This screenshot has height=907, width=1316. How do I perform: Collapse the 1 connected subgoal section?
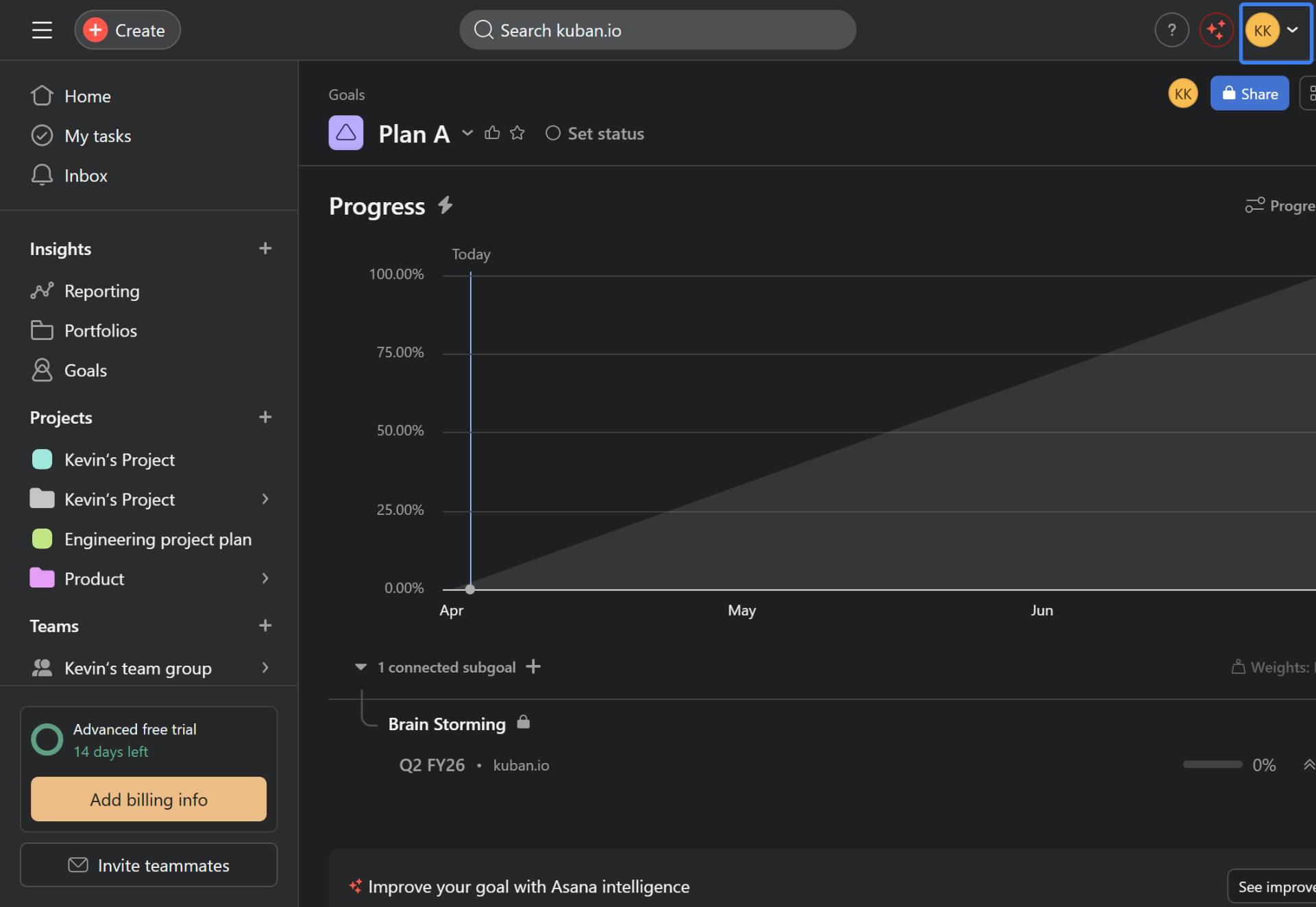[361, 667]
